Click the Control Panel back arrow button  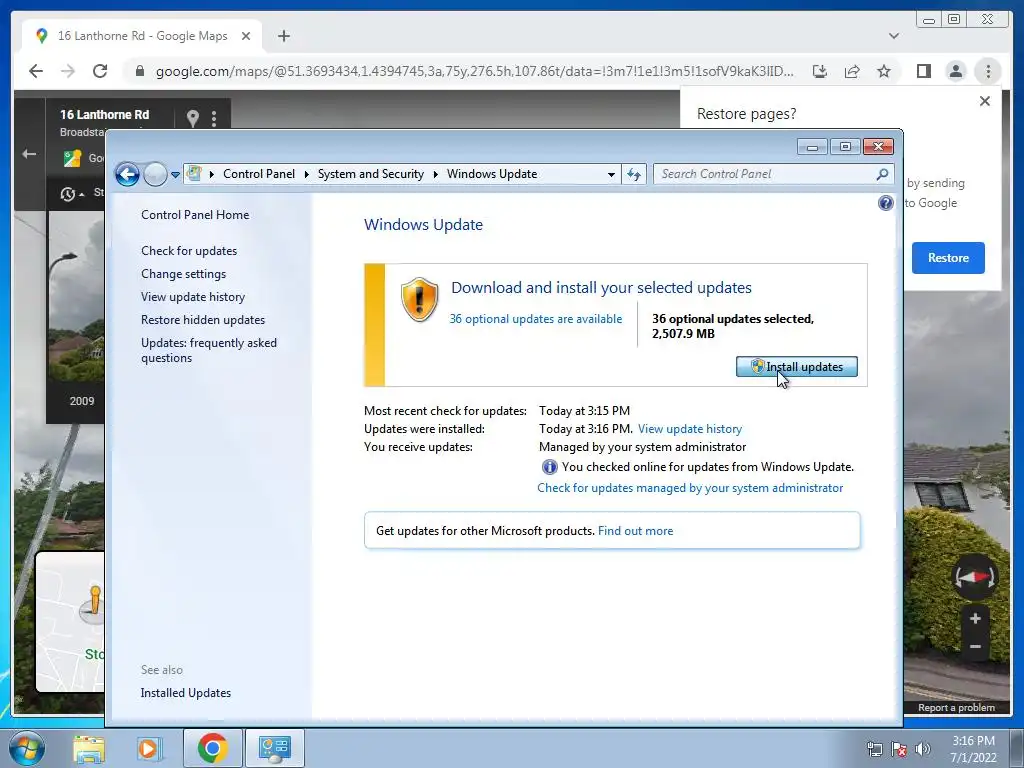127,174
